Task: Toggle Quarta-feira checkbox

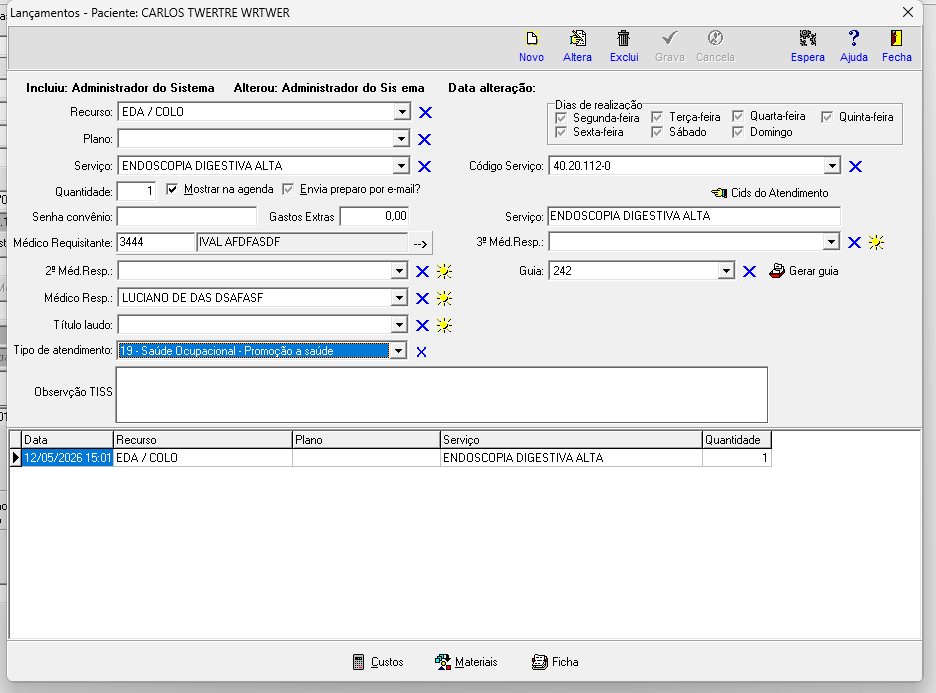Action: click(738, 116)
